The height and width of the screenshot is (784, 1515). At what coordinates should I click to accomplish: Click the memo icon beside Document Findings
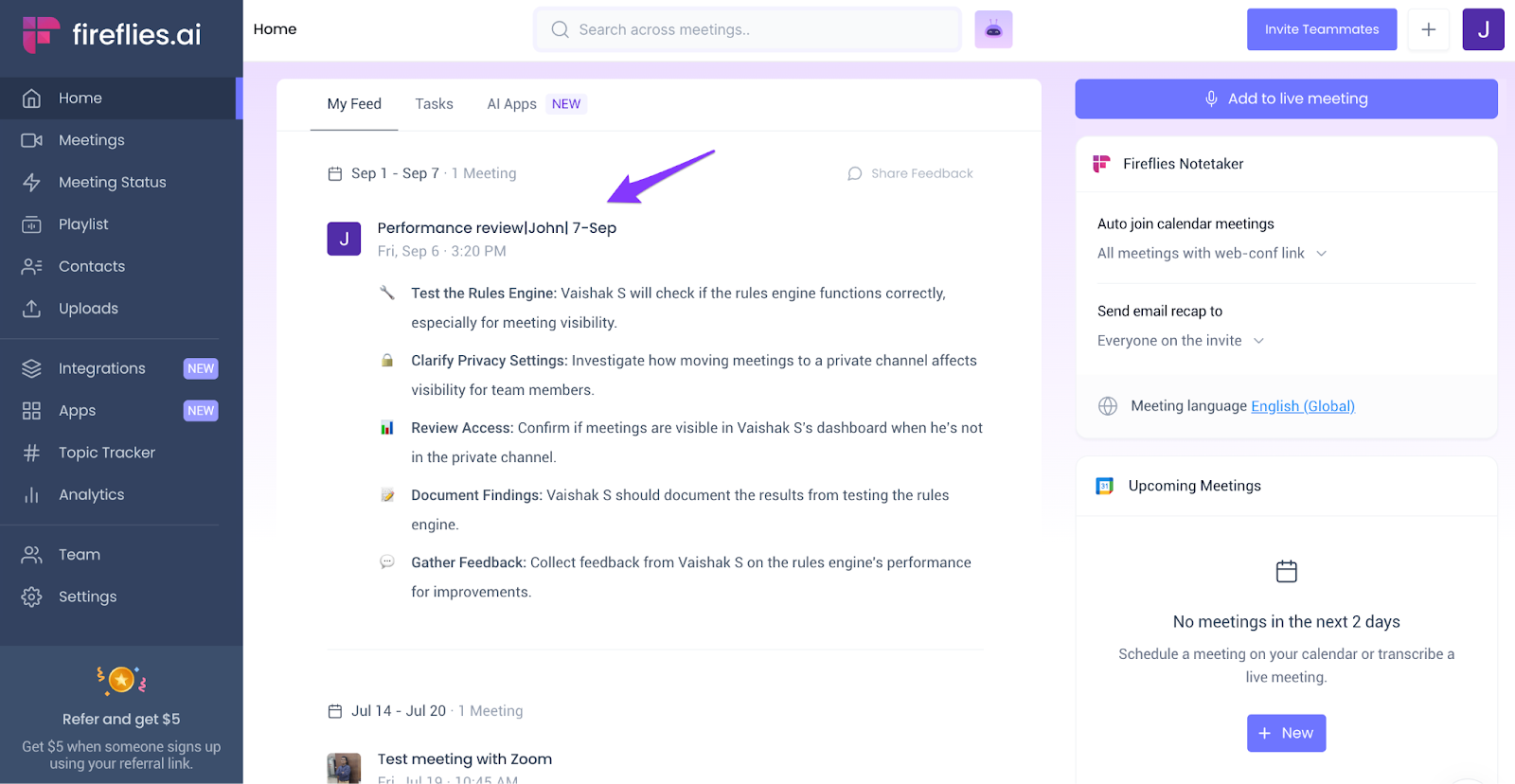coord(387,495)
